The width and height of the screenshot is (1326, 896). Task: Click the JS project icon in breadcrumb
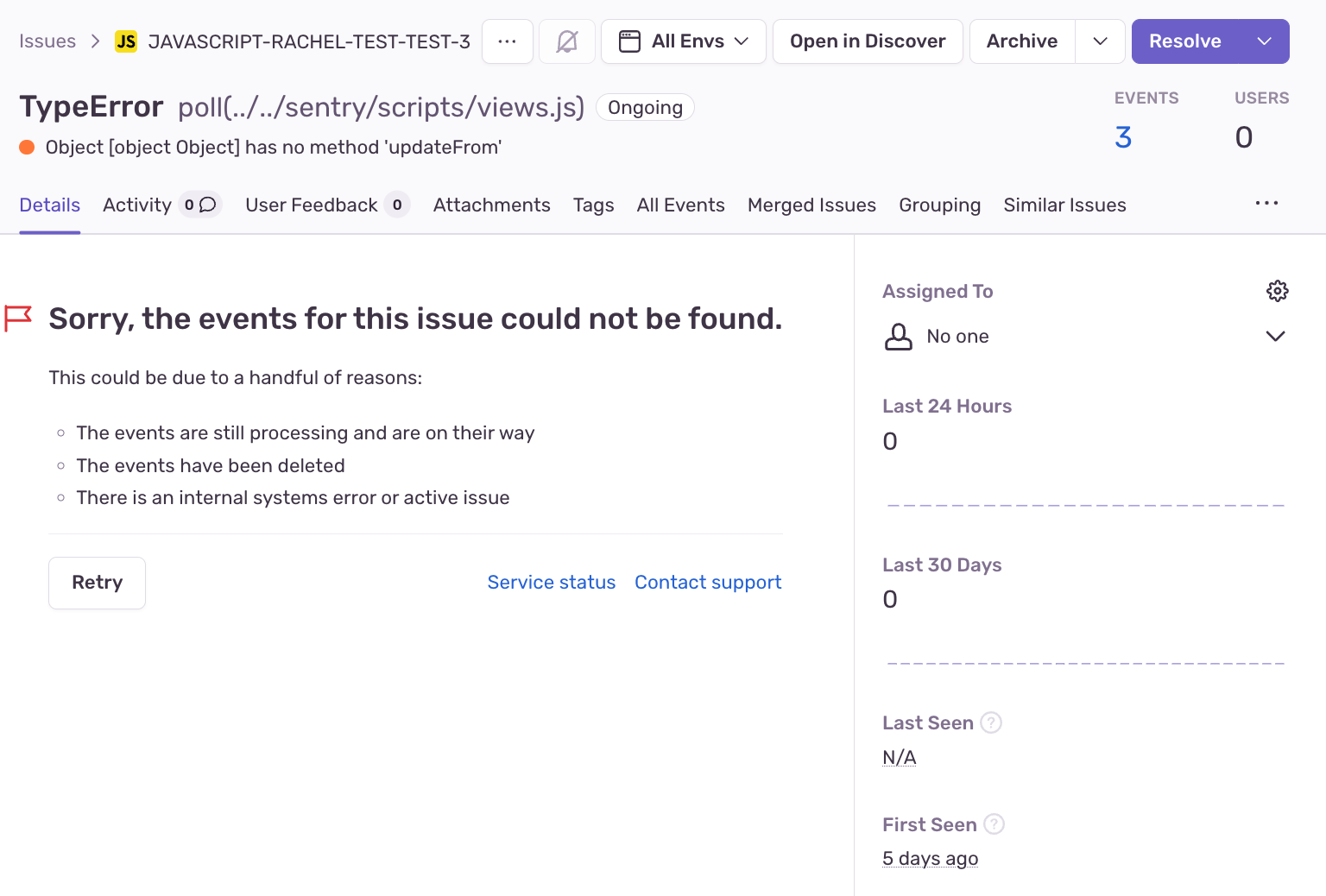pos(126,41)
